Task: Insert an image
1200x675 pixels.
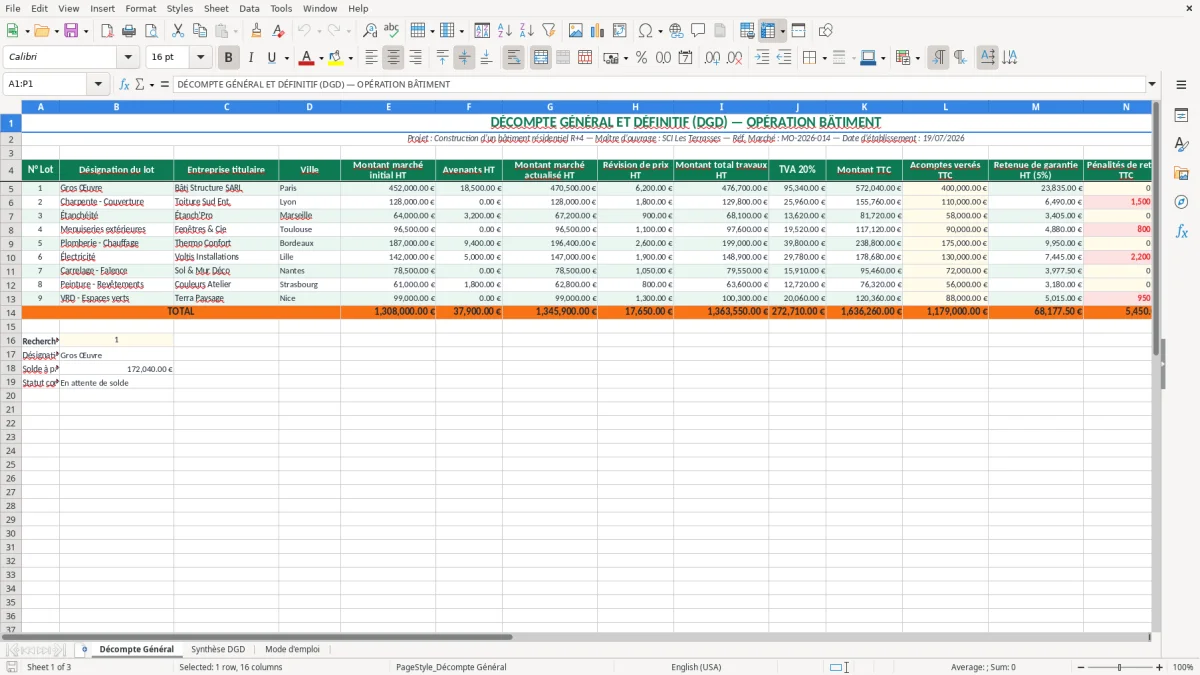Action: pos(576,31)
